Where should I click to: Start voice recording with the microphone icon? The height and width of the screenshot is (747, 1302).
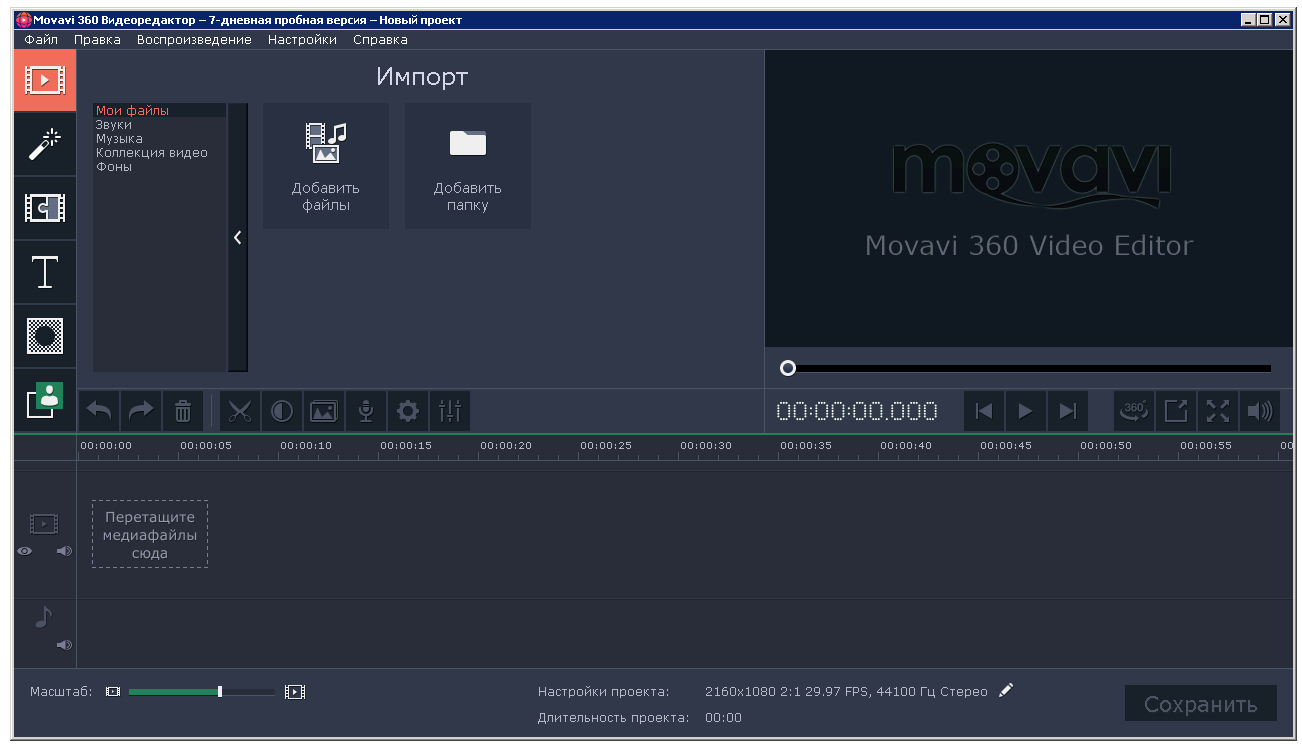click(x=365, y=410)
